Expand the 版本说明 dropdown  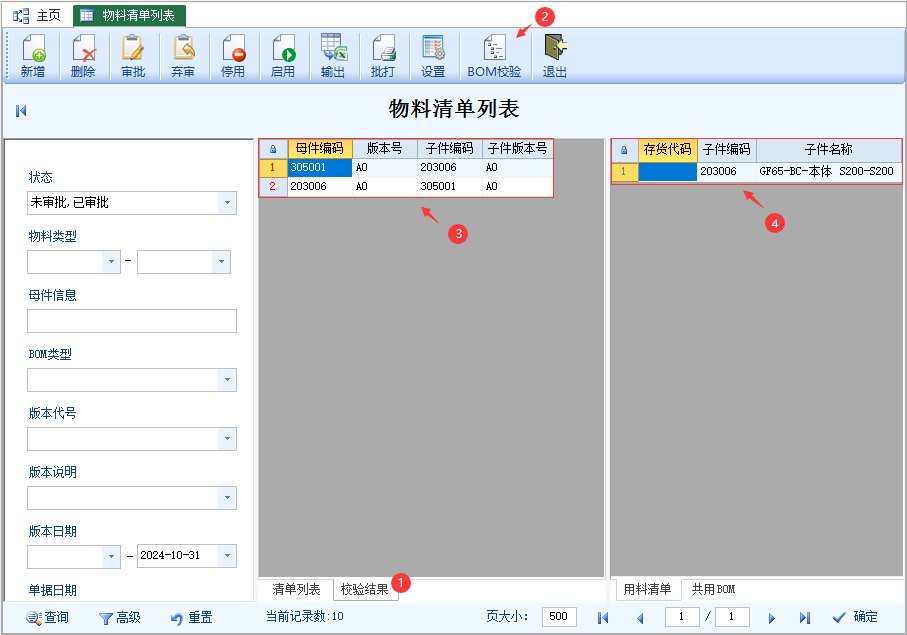227,497
